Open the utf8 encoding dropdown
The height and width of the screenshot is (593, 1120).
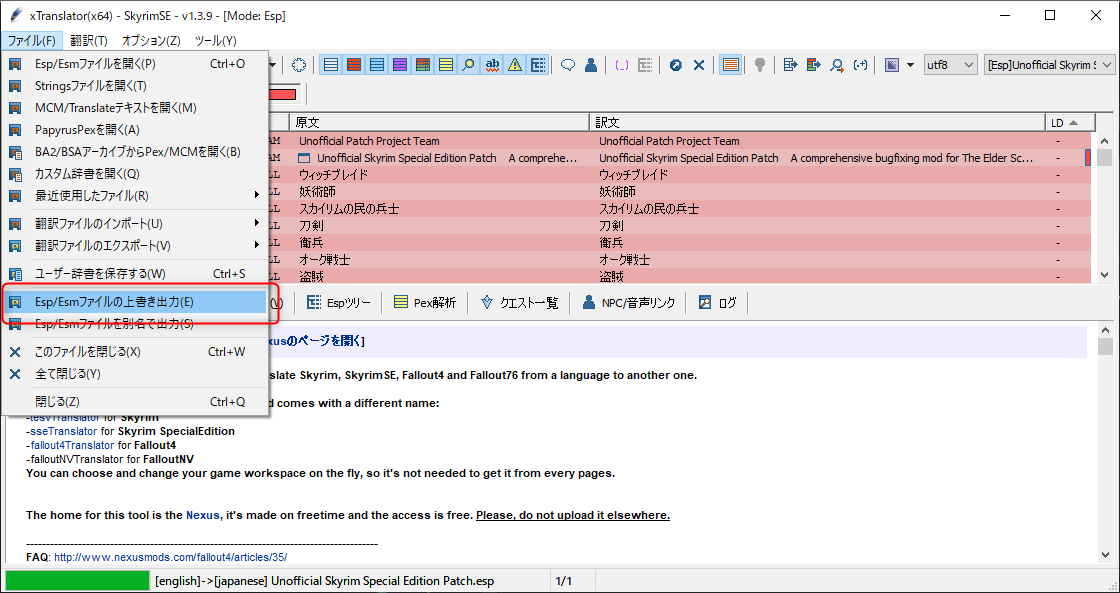951,65
